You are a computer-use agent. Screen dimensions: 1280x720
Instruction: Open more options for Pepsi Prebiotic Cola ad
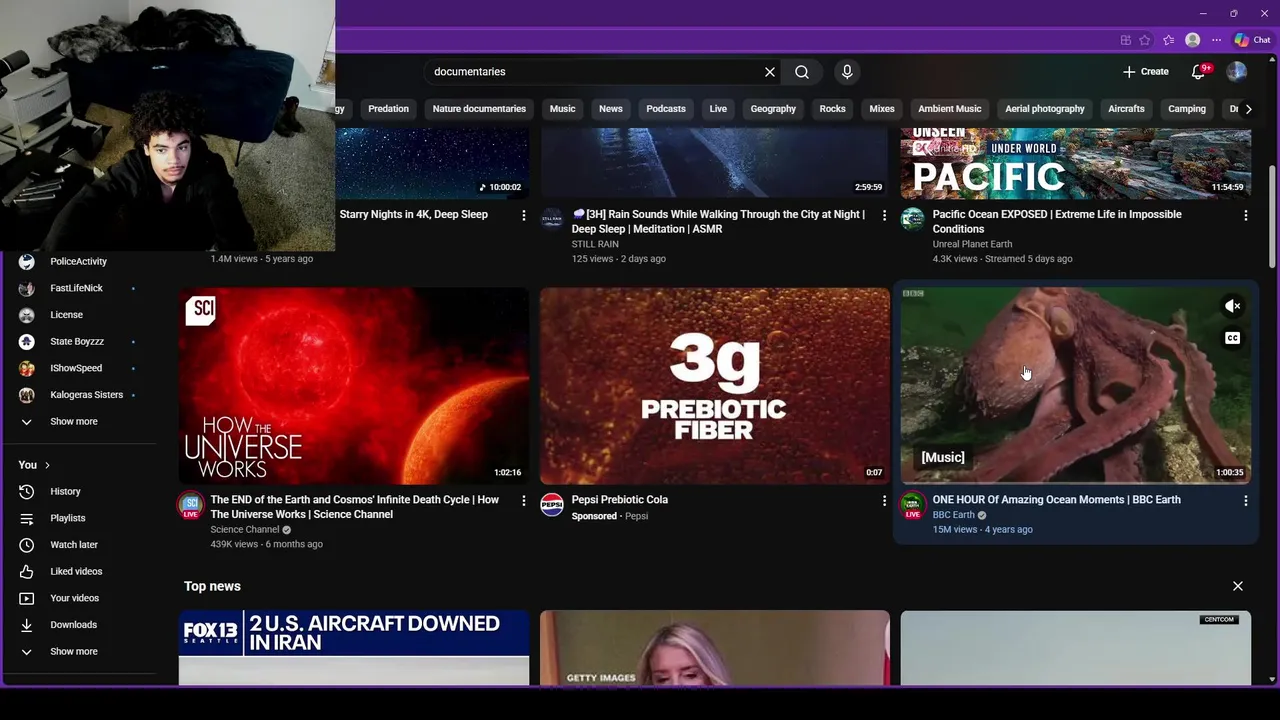884,500
